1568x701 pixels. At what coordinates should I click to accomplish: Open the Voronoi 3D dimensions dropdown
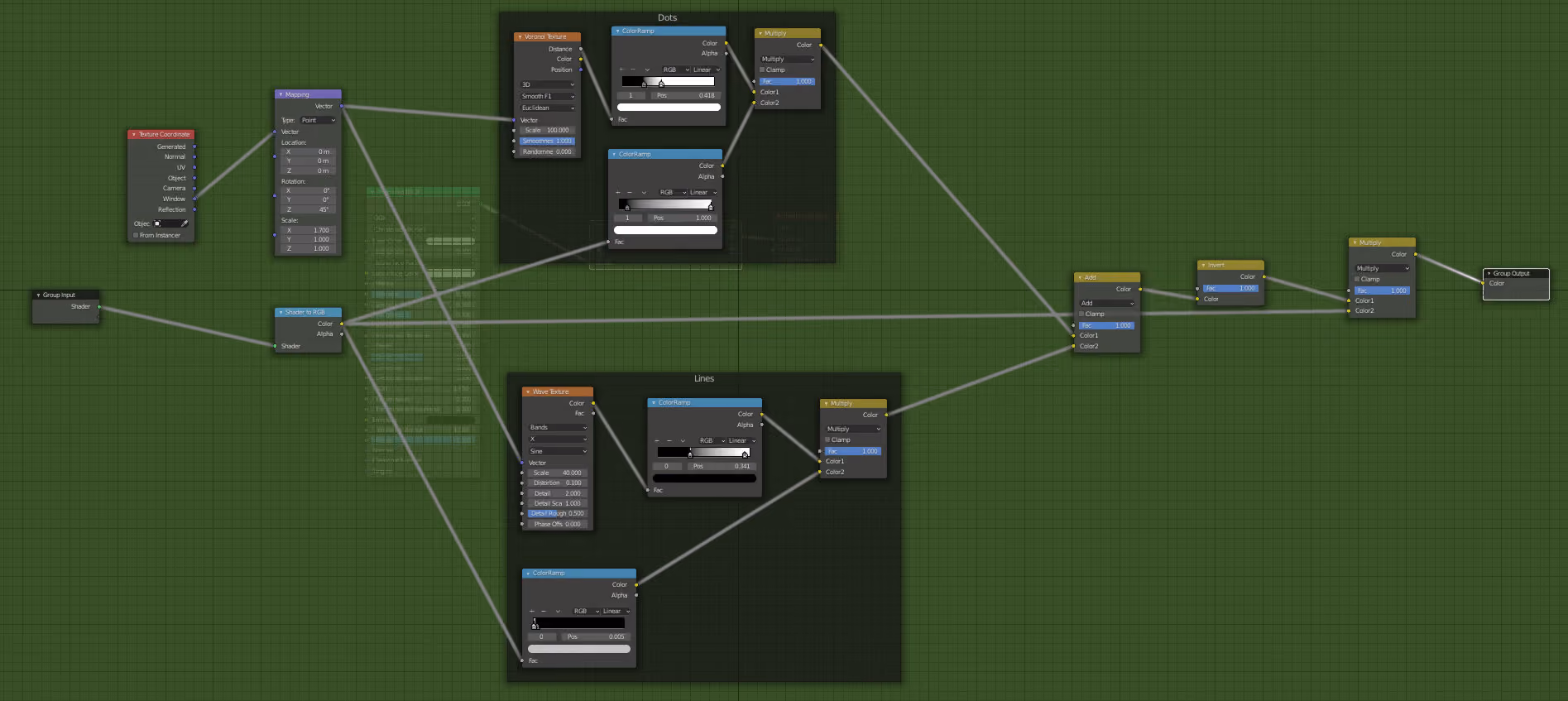point(547,84)
